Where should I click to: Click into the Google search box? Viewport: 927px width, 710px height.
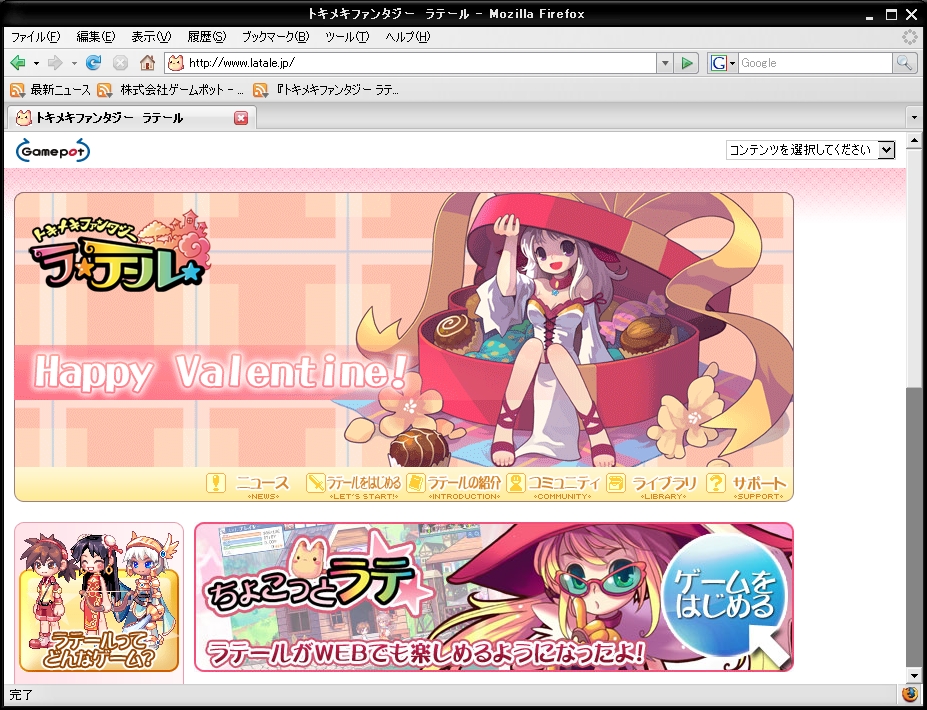pos(815,63)
